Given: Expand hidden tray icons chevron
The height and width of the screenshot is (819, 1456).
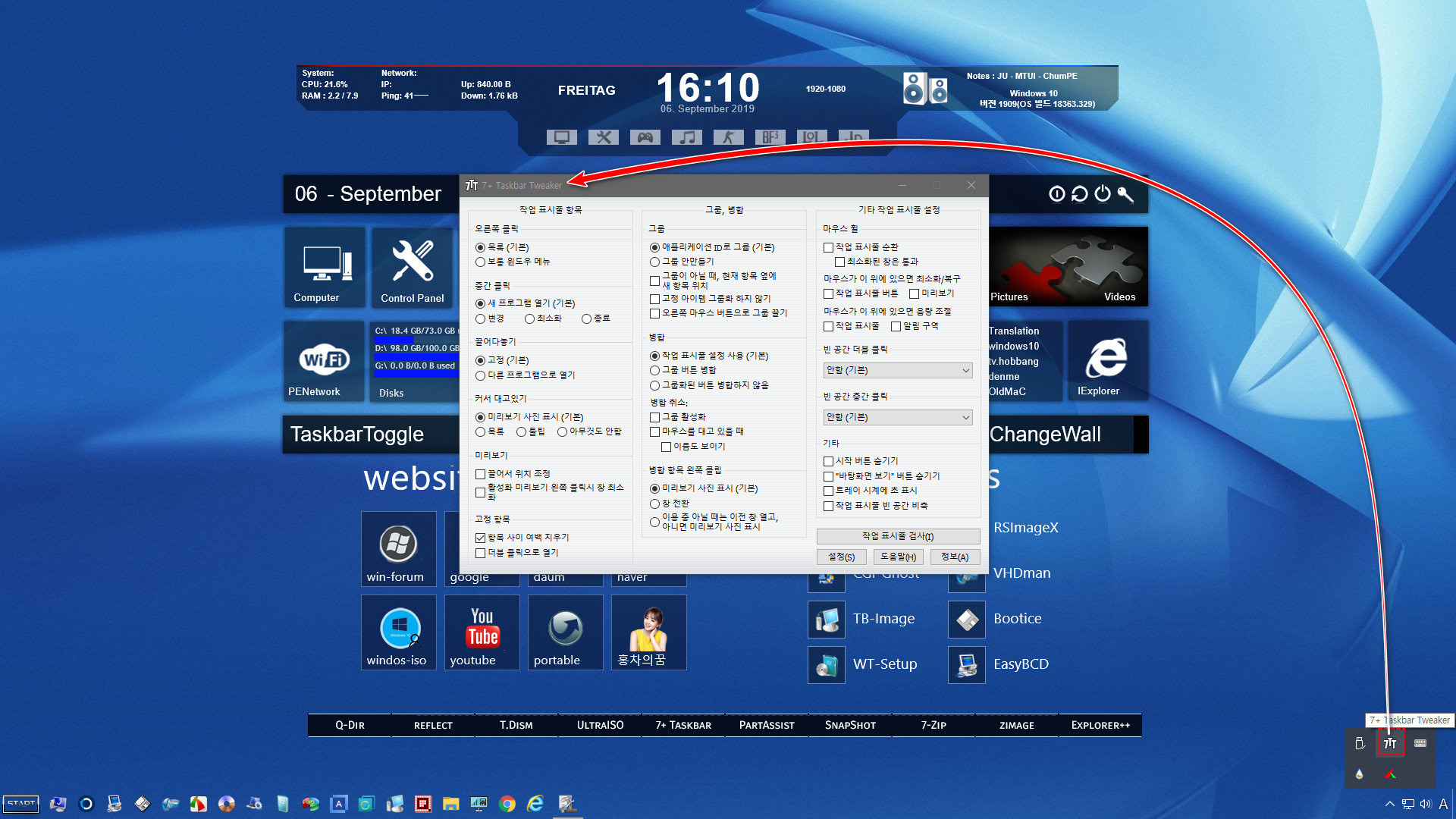Looking at the screenshot, I should (x=1389, y=804).
